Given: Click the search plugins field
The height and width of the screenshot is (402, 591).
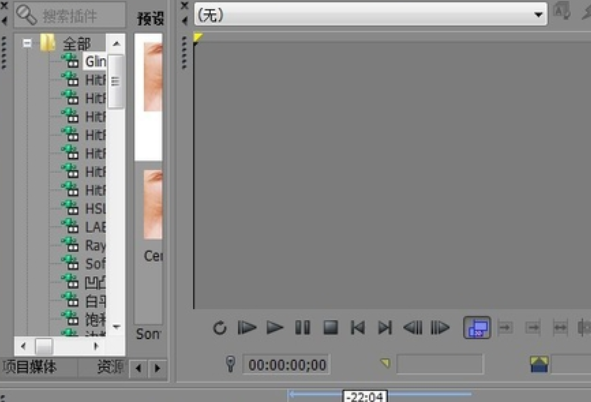Looking at the screenshot, I should [x=70, y=15].
